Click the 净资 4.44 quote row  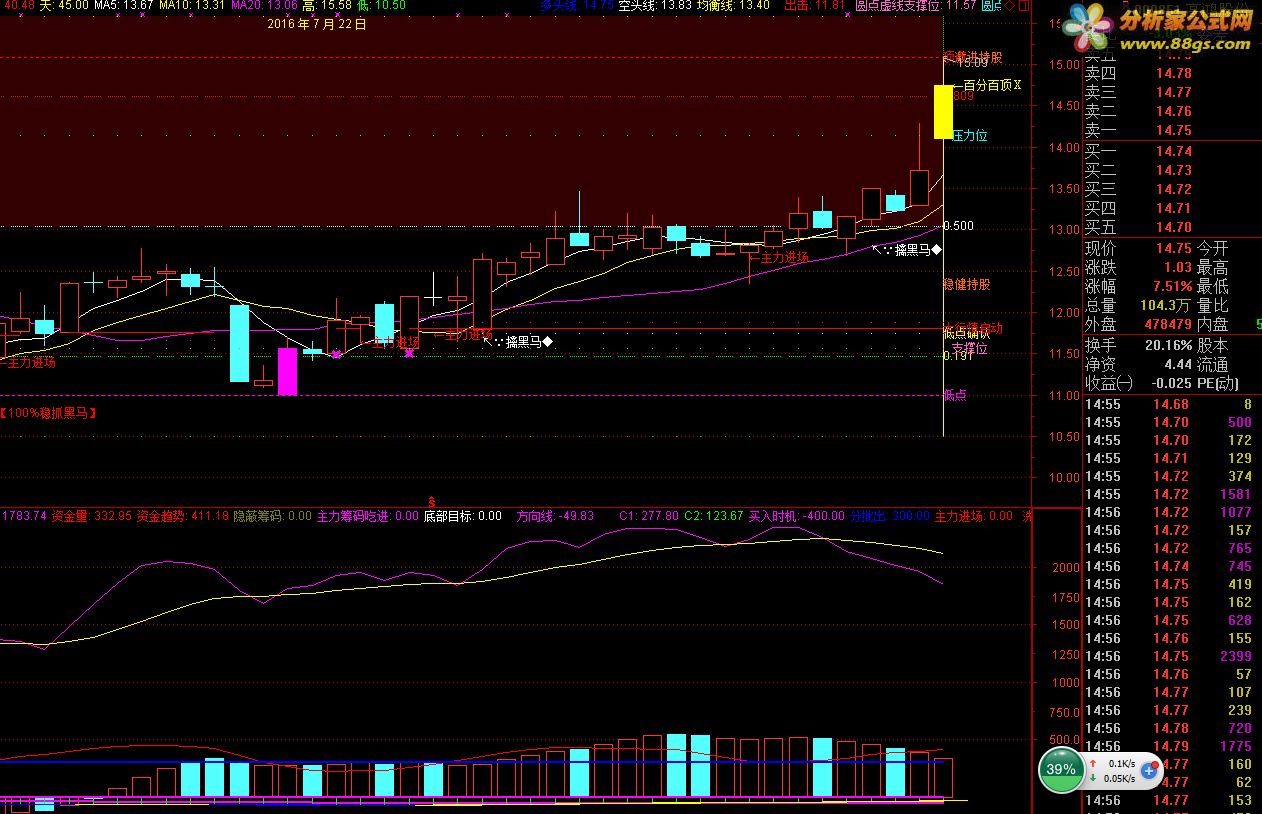(x=1139, y=364)
